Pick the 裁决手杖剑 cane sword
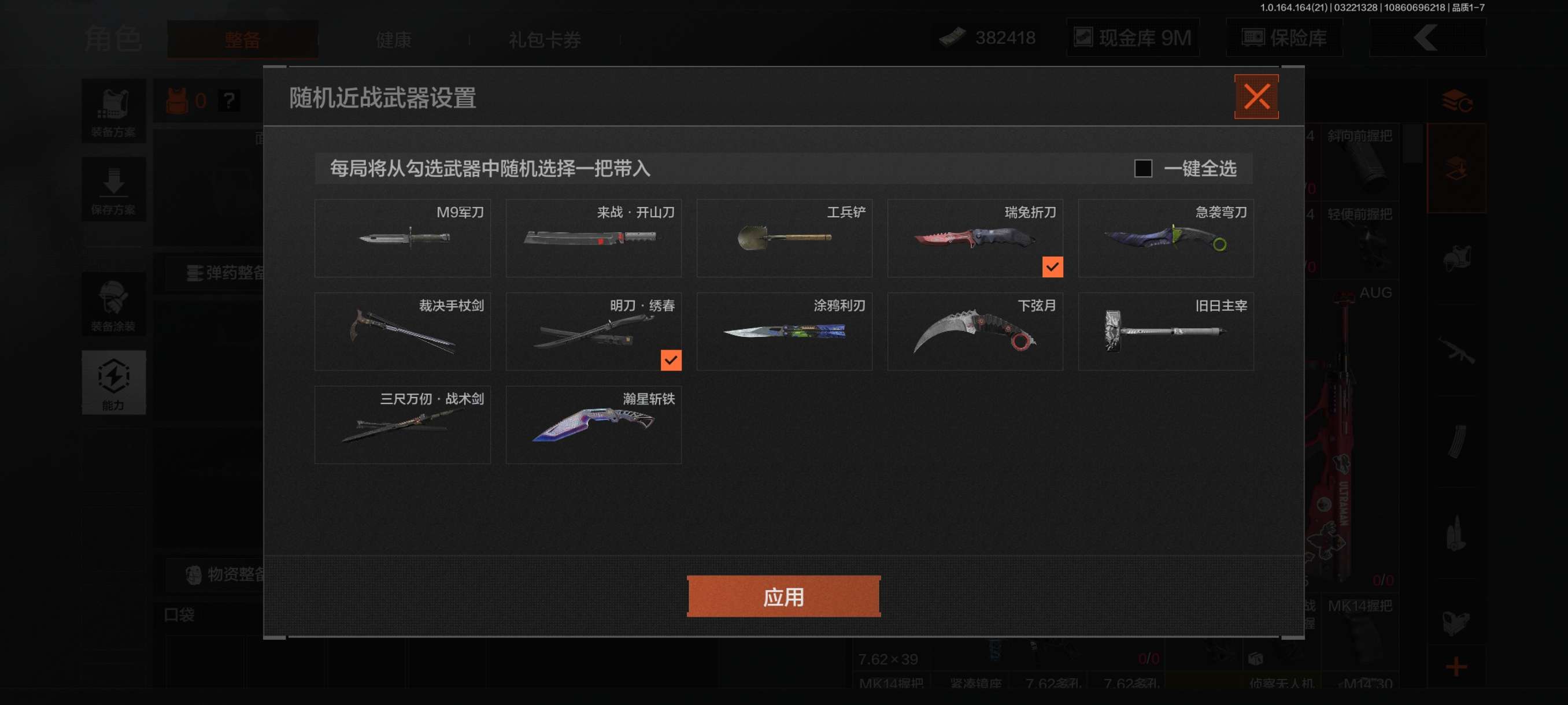Viewport: 1568px width, 705px height. coord(402,332)
